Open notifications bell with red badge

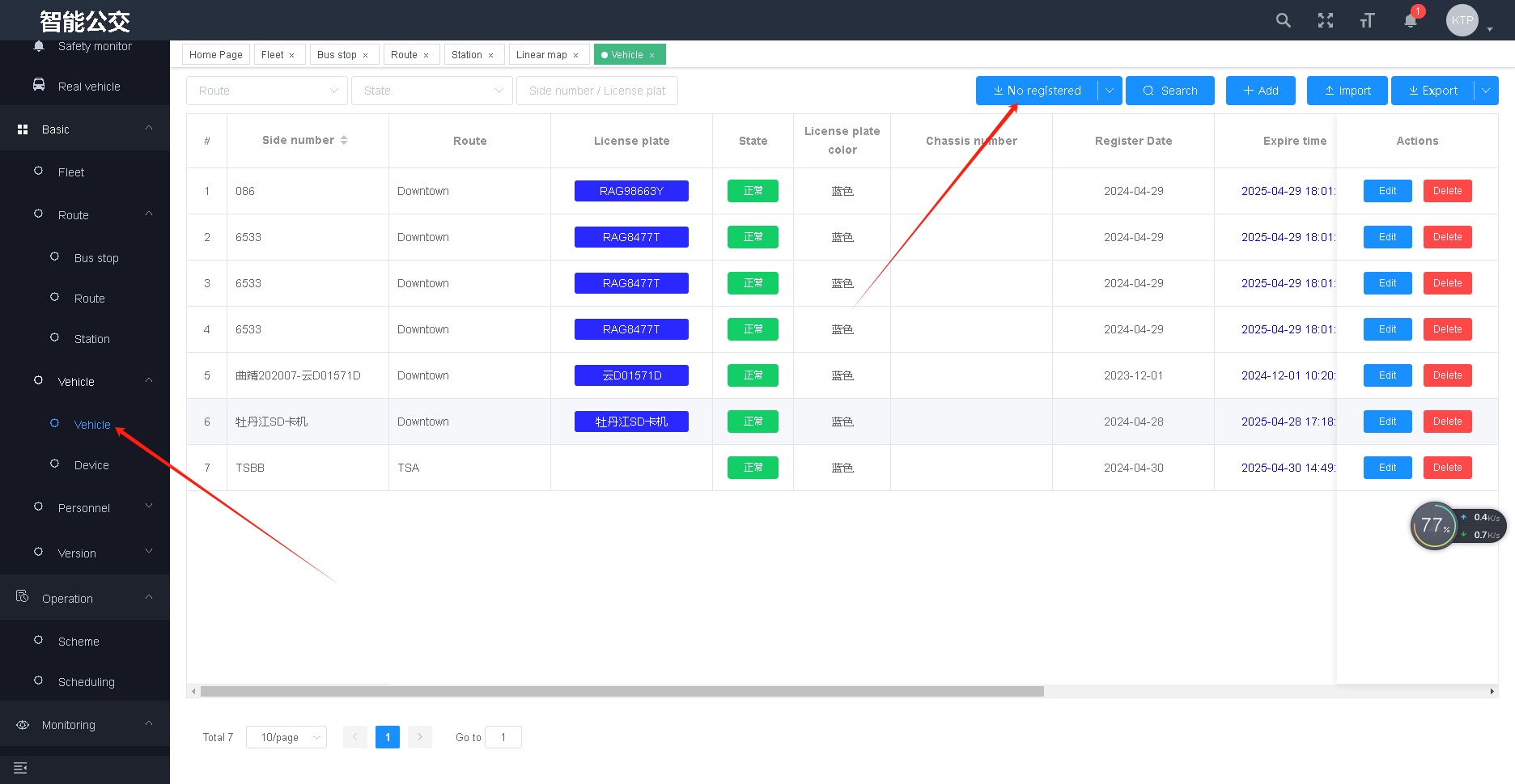(1411, 20)
